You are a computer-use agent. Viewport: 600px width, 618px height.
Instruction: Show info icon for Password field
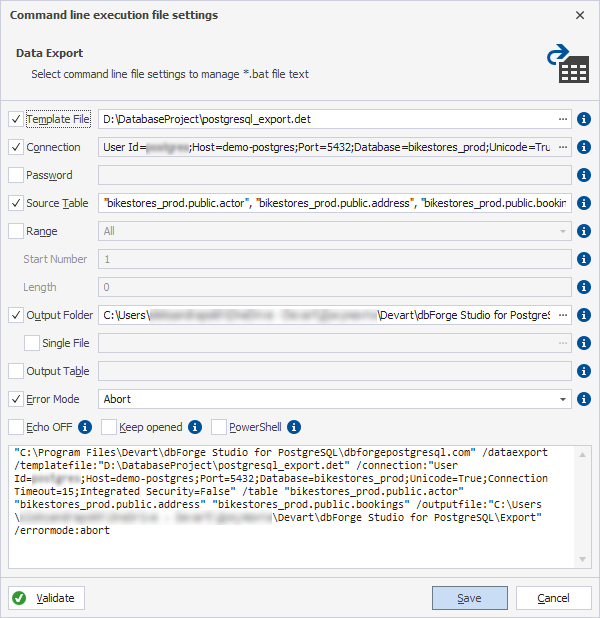[583, 175]
